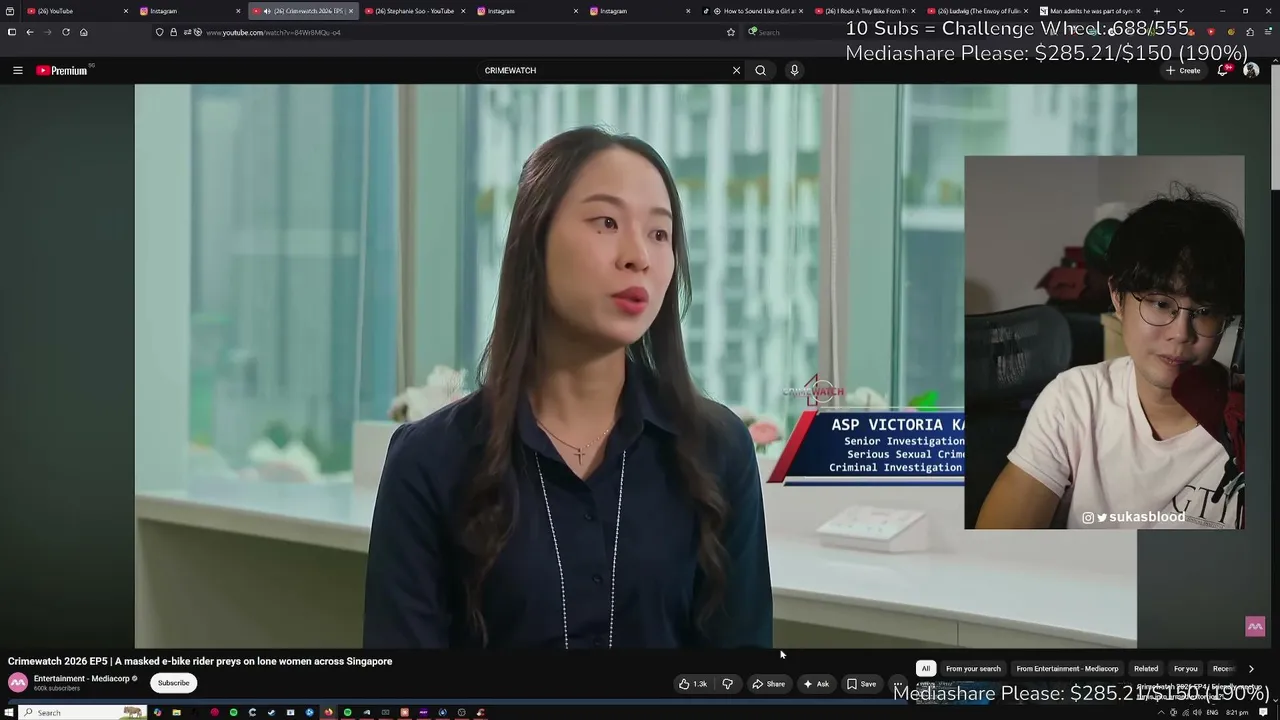Like the Crimewatch video
The height and width of the screenshot is (720, 1280).
point(693,684)
